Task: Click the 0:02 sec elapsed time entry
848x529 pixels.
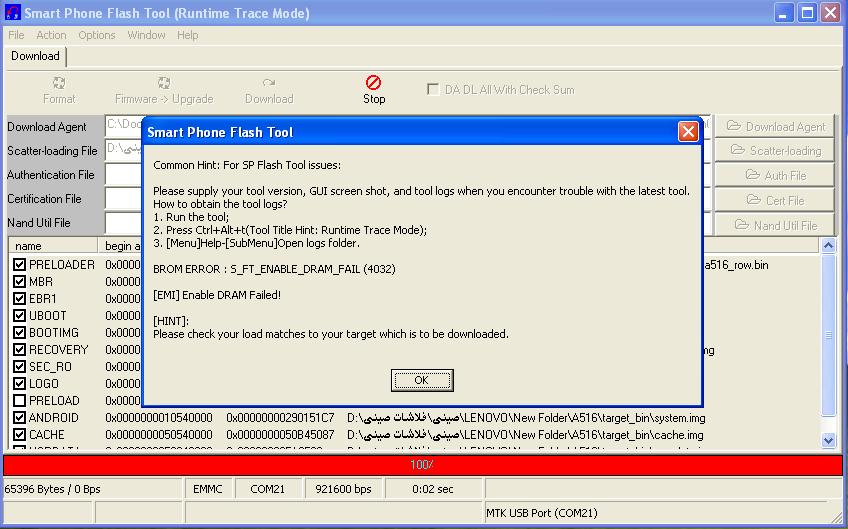Action: (433, 489)
